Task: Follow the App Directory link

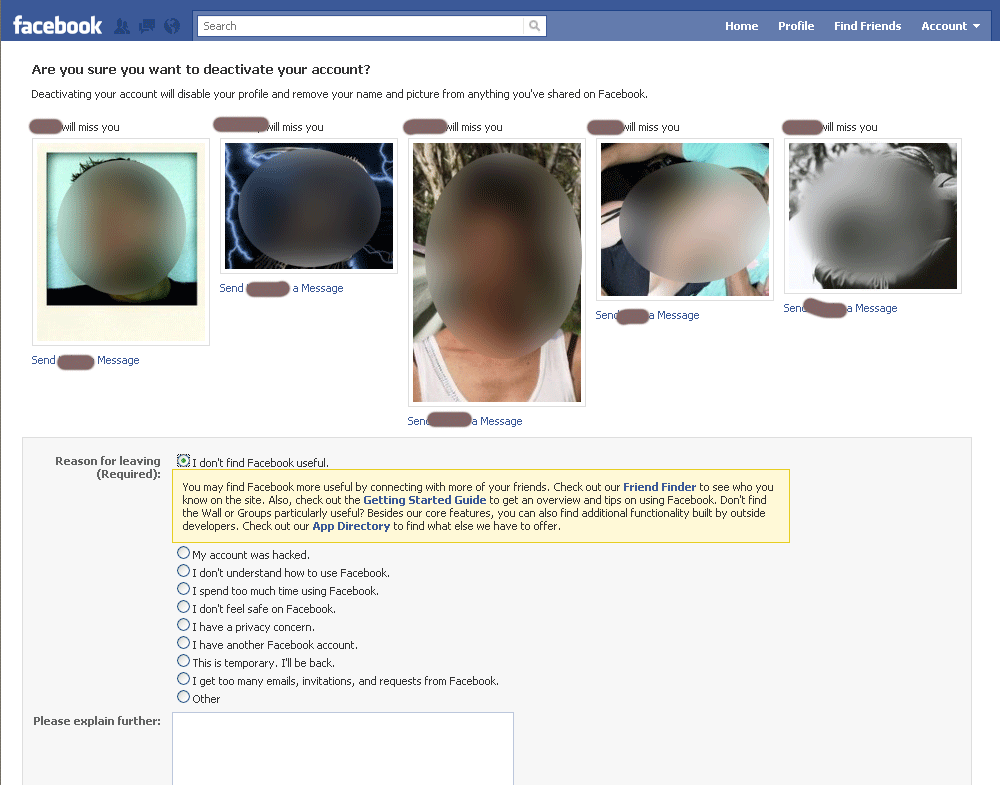Action: tap(351, 526)
